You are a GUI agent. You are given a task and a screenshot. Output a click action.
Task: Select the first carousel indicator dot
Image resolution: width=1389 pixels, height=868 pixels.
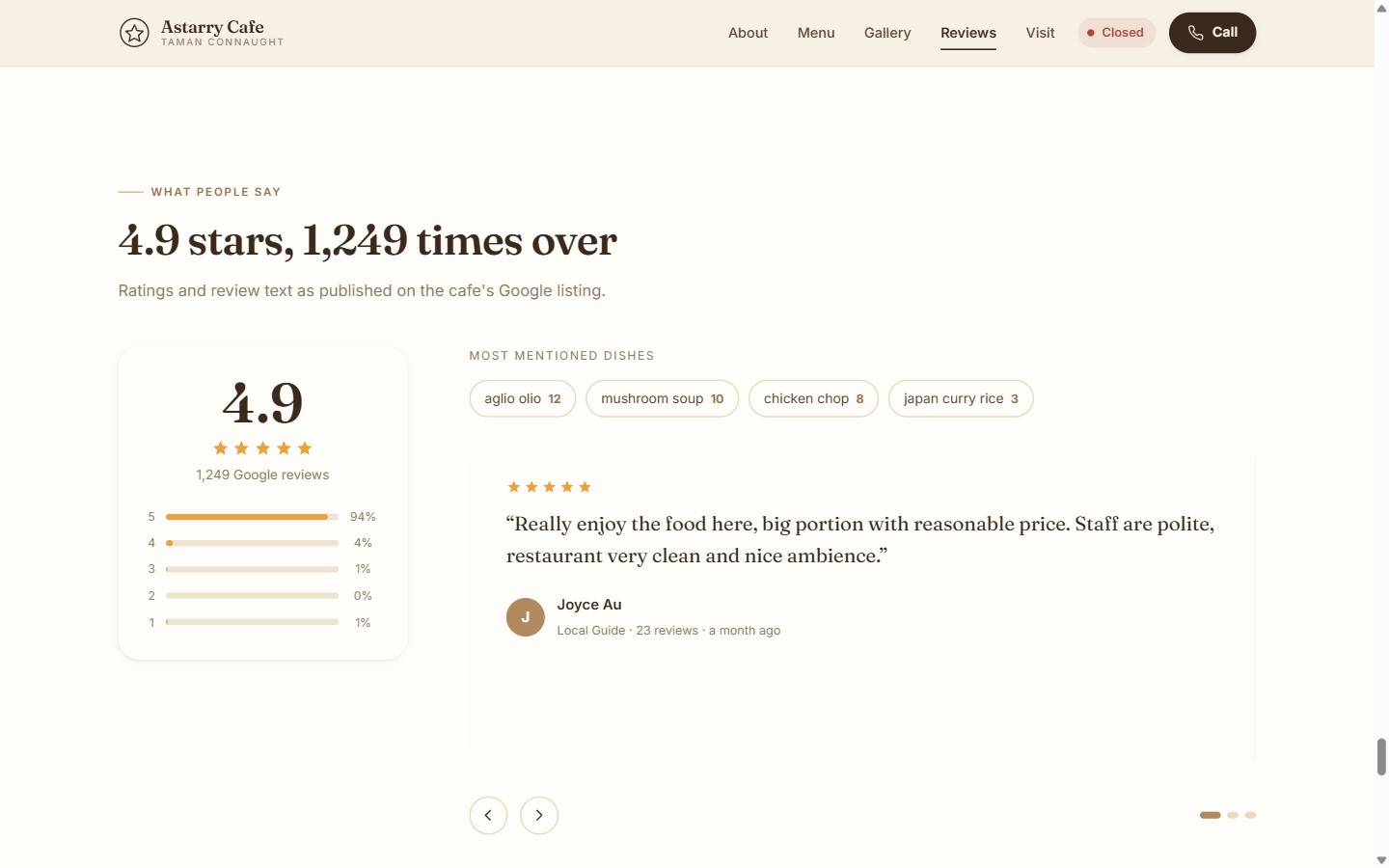pyautogui.click(x=1211, y=815)
